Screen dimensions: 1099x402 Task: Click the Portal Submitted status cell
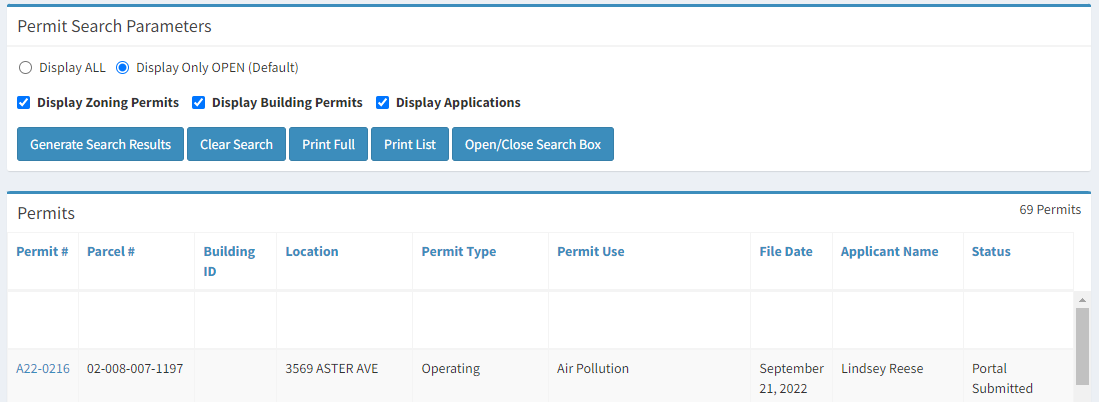click(1002, 378)
